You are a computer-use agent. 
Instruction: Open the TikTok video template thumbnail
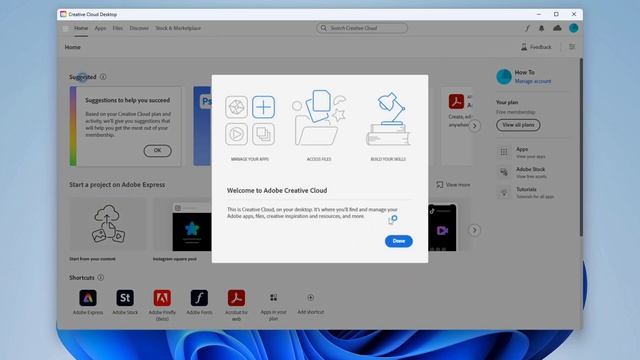[442, 227]
